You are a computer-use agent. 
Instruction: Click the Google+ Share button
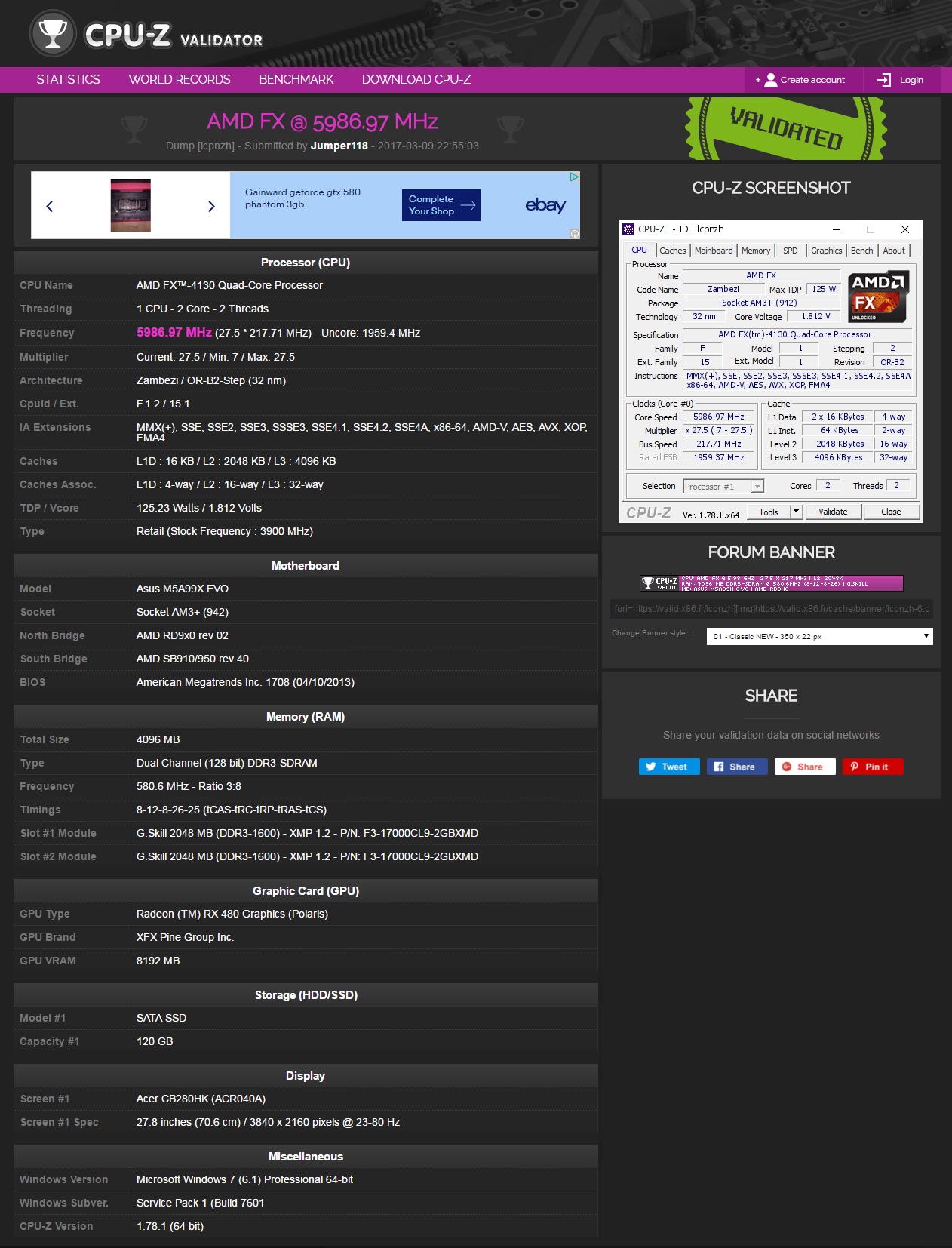point(805,767)
